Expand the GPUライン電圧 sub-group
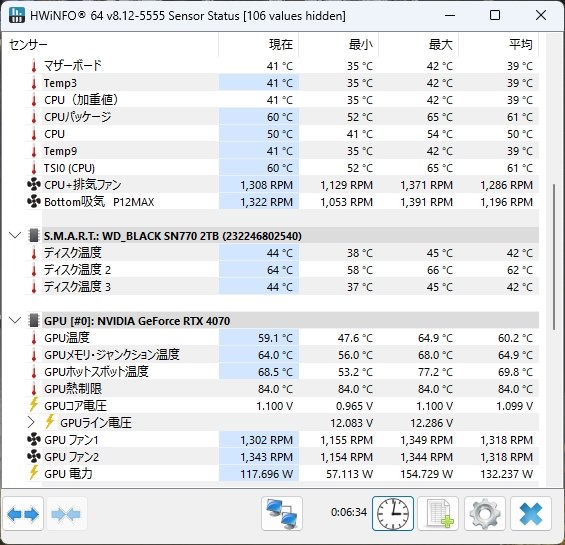 click(x=31, y=422)
